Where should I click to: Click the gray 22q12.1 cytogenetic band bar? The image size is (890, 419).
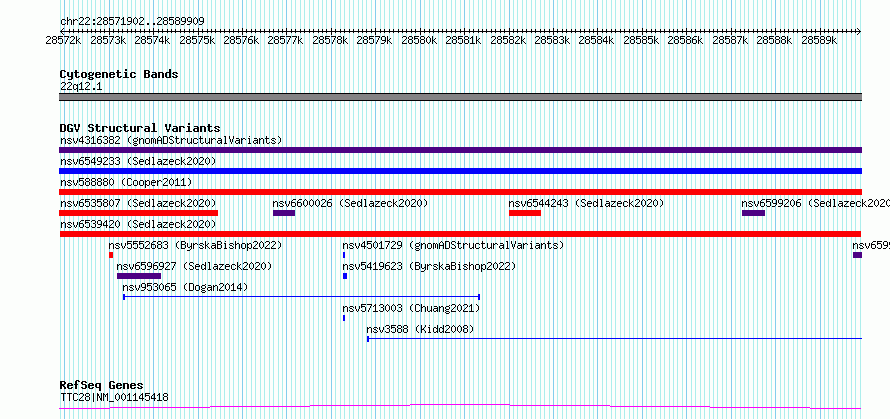pyautogui.click(x=460, y=97)
